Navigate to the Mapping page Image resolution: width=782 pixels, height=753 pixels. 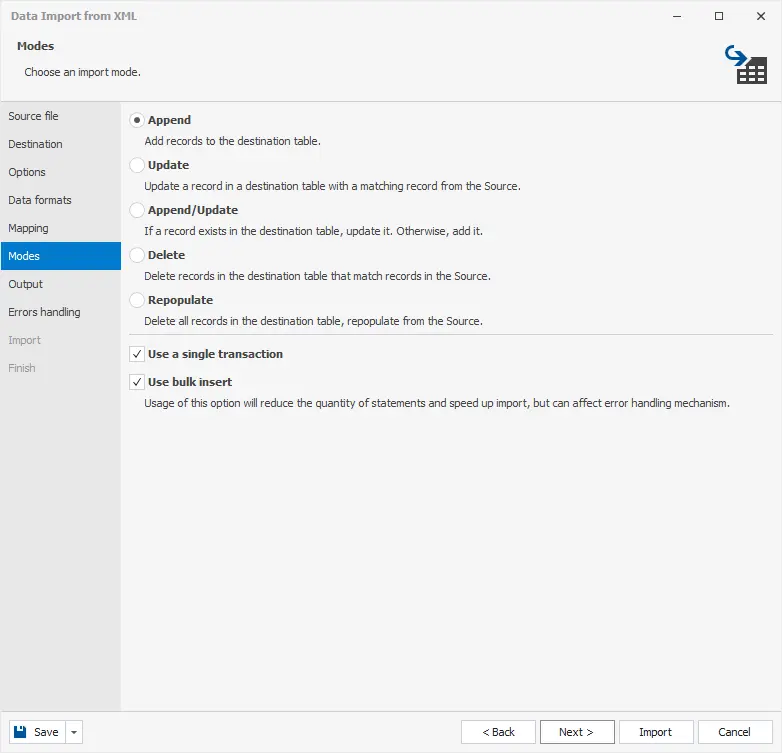tap(29, 228)
